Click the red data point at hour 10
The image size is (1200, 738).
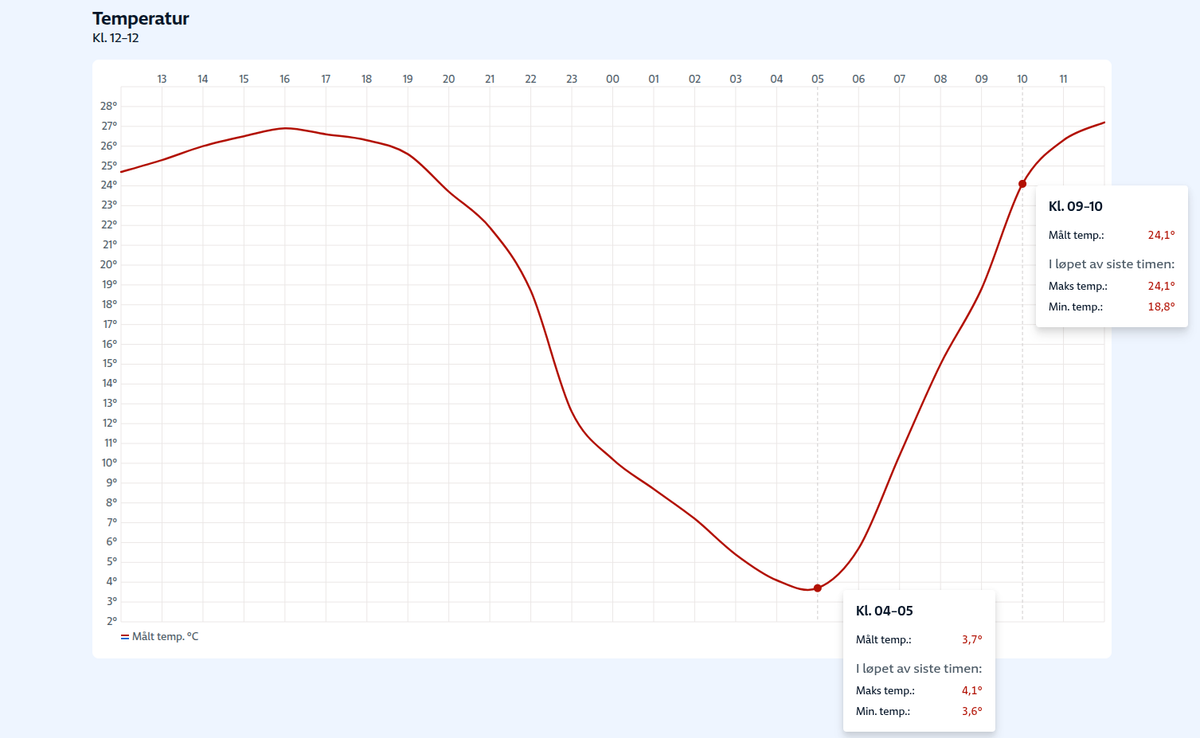tap(1022, 184)
